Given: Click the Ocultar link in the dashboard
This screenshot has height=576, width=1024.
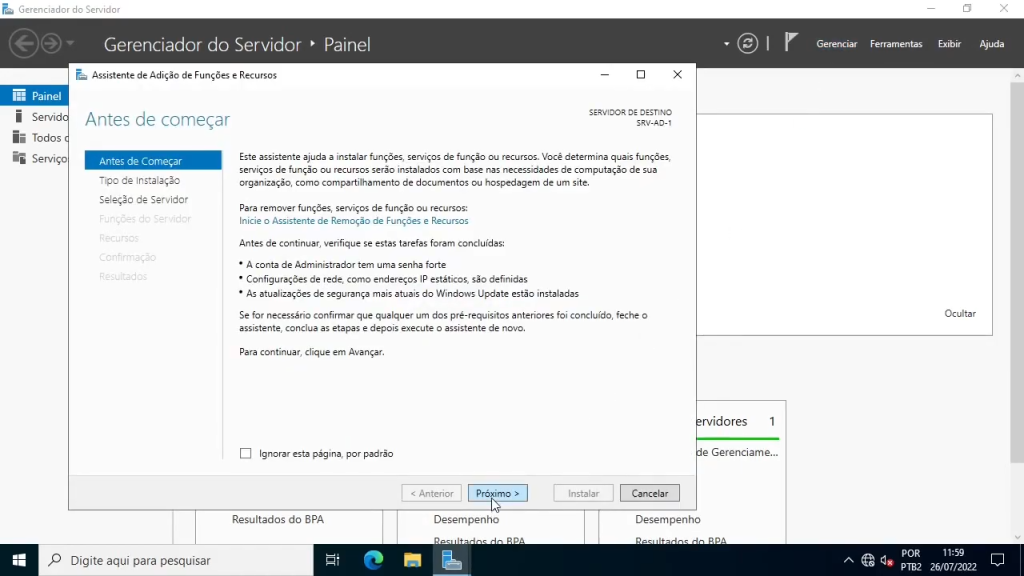Looking at the screenshot, I should tap(959, 313).
